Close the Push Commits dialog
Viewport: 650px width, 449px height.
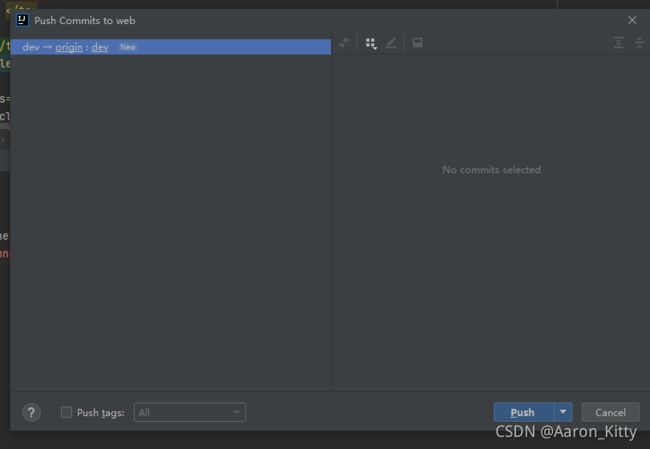tap(632, 20)
